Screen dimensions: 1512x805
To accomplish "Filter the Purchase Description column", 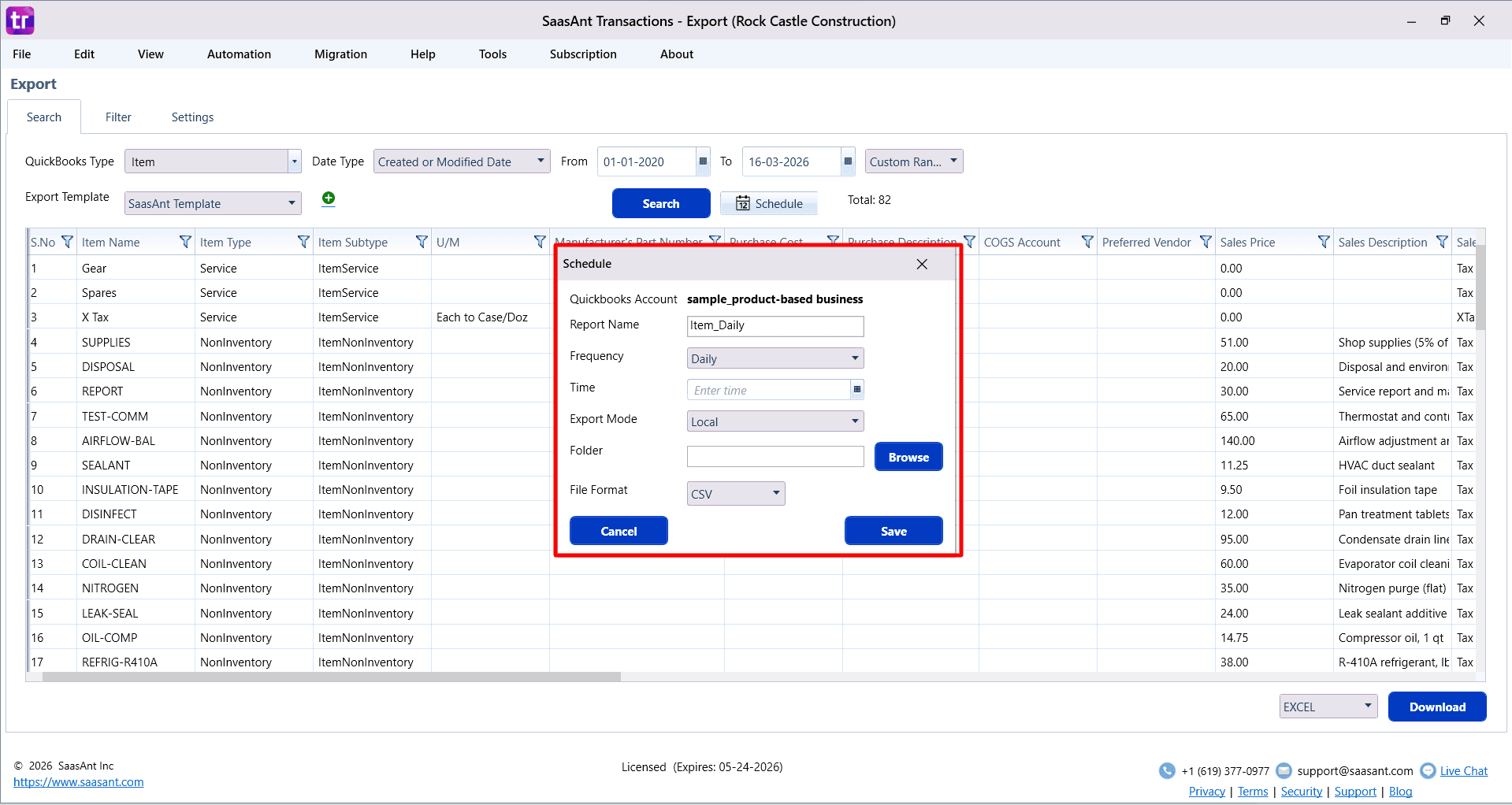I will (969, 242).
